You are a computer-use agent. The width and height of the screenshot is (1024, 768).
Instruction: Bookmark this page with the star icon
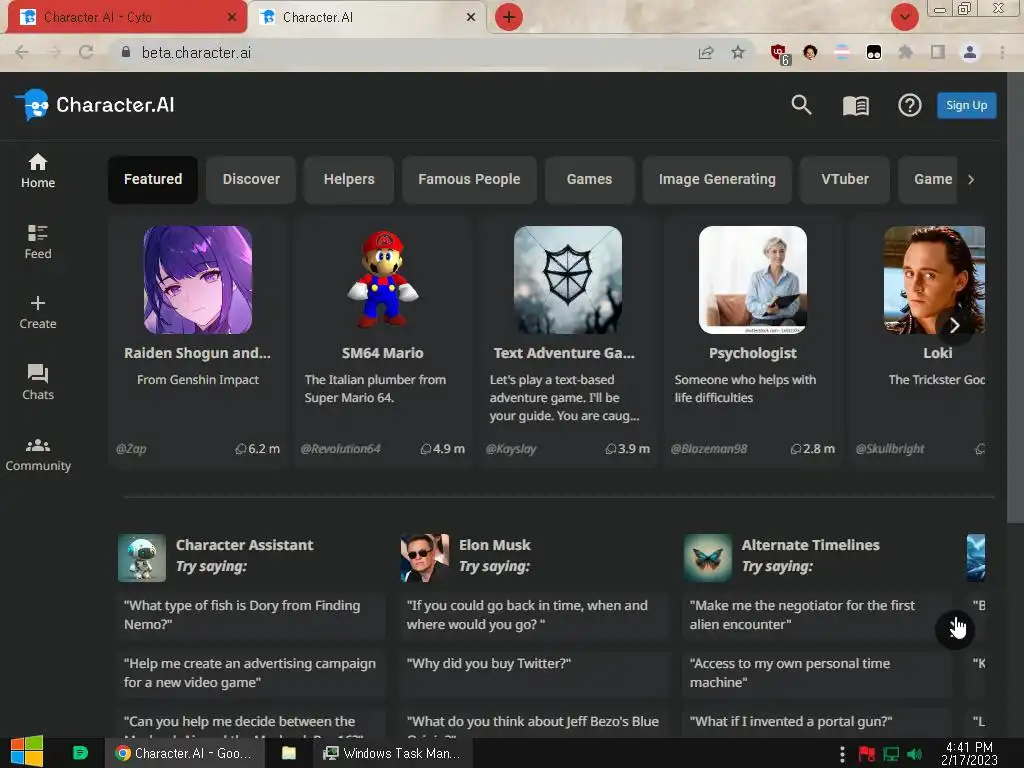737,52
